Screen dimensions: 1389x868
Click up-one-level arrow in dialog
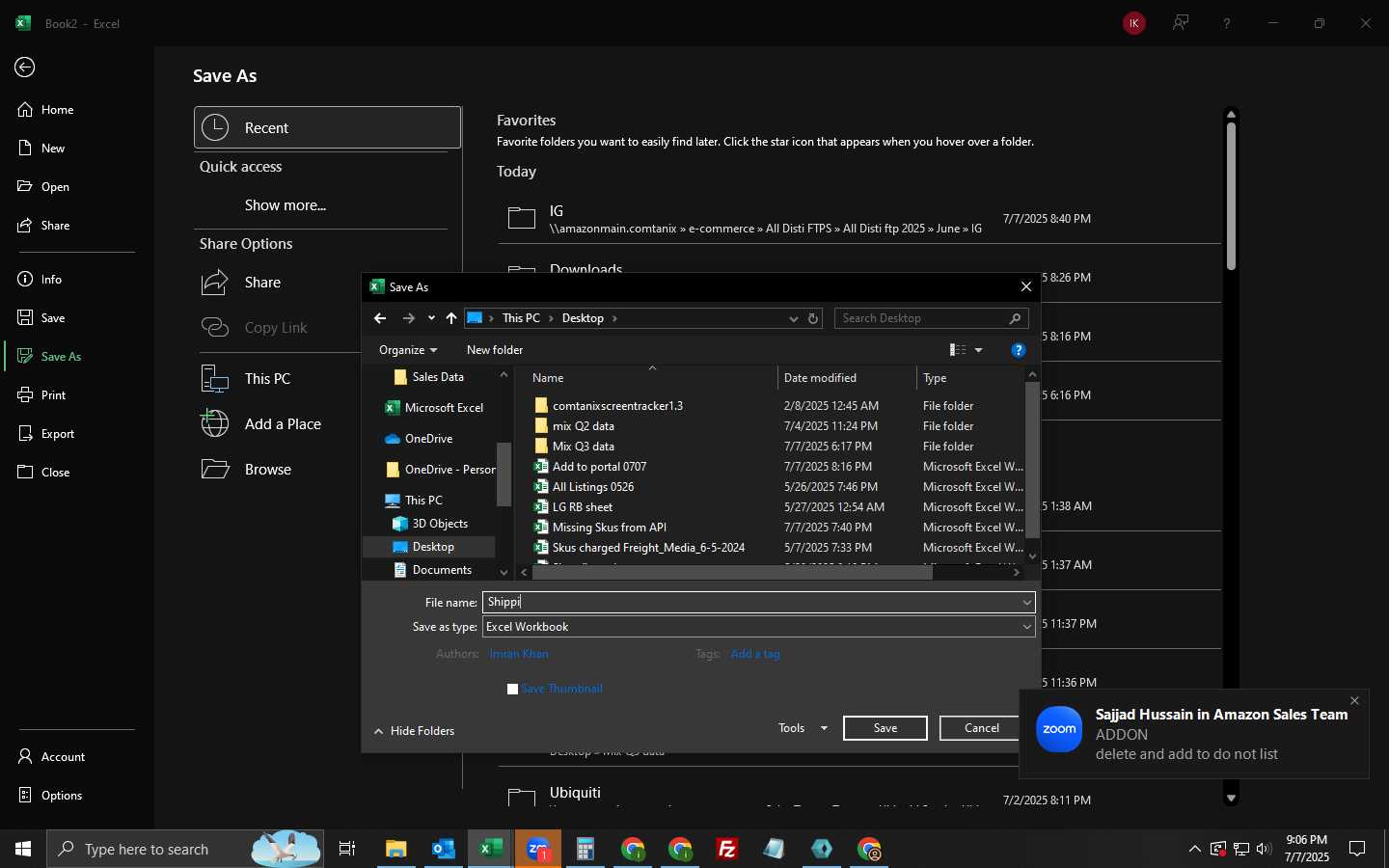tap(451, 318)
